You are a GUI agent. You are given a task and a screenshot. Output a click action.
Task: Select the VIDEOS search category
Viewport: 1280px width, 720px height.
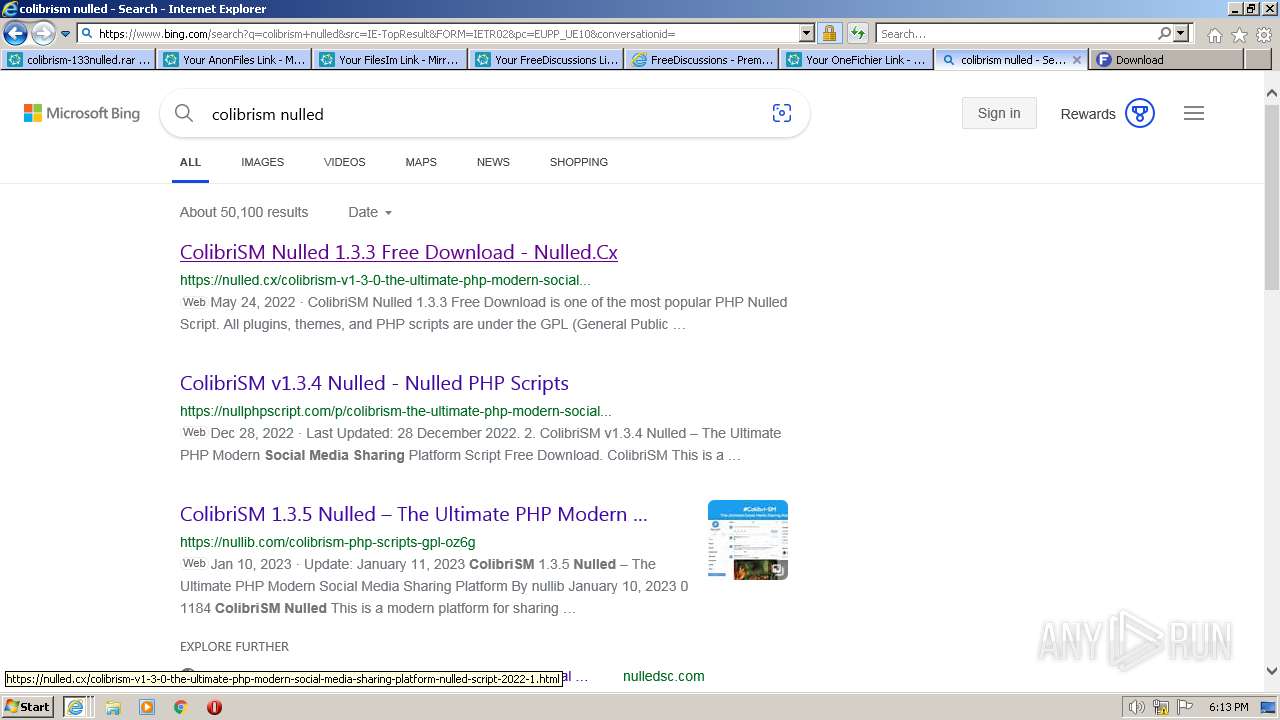[344, 162]
